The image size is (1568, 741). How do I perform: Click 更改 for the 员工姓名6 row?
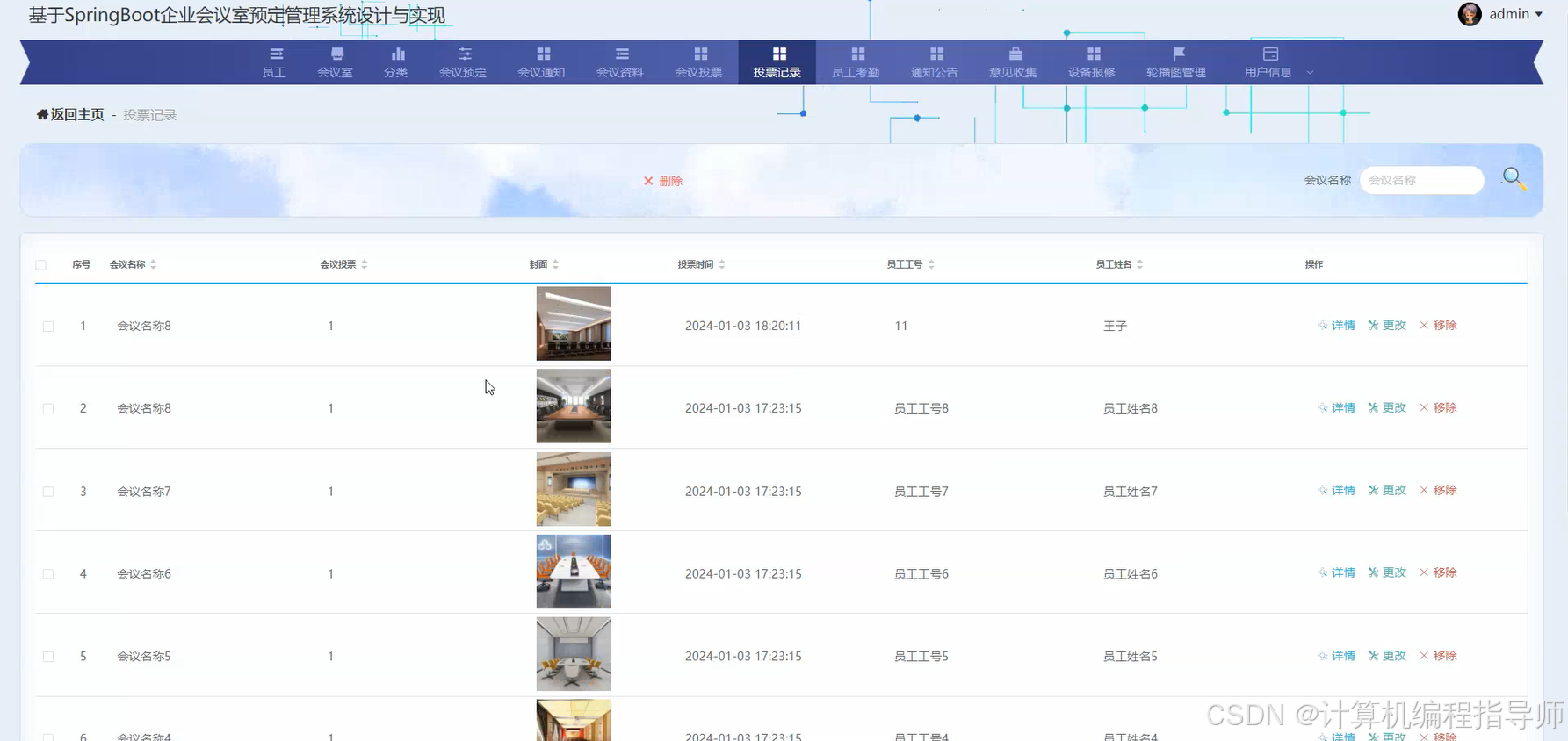click(x=1387, y=573)
